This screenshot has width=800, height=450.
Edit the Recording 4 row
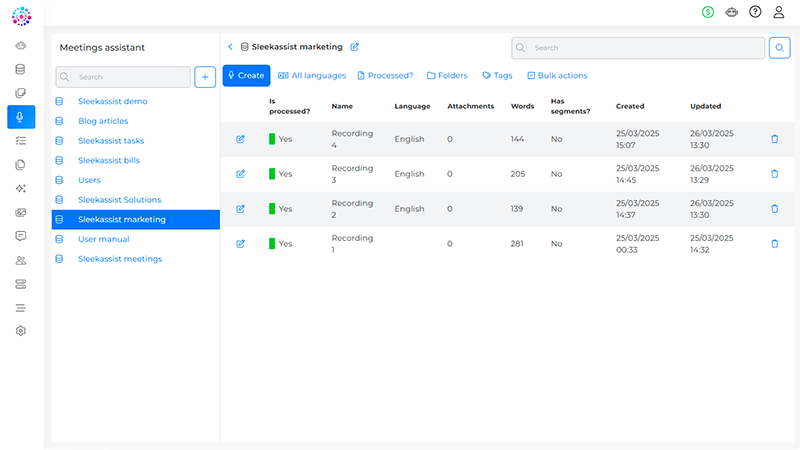[240, 139]
